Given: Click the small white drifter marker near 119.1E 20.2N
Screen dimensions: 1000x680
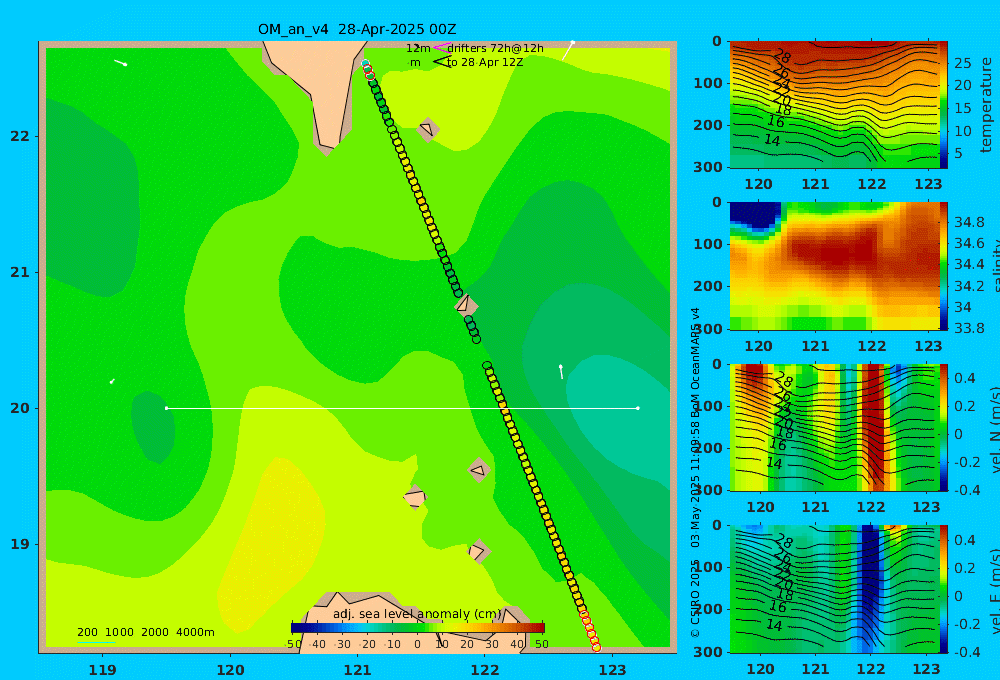Looking at the screenshot, I should 112,381.
